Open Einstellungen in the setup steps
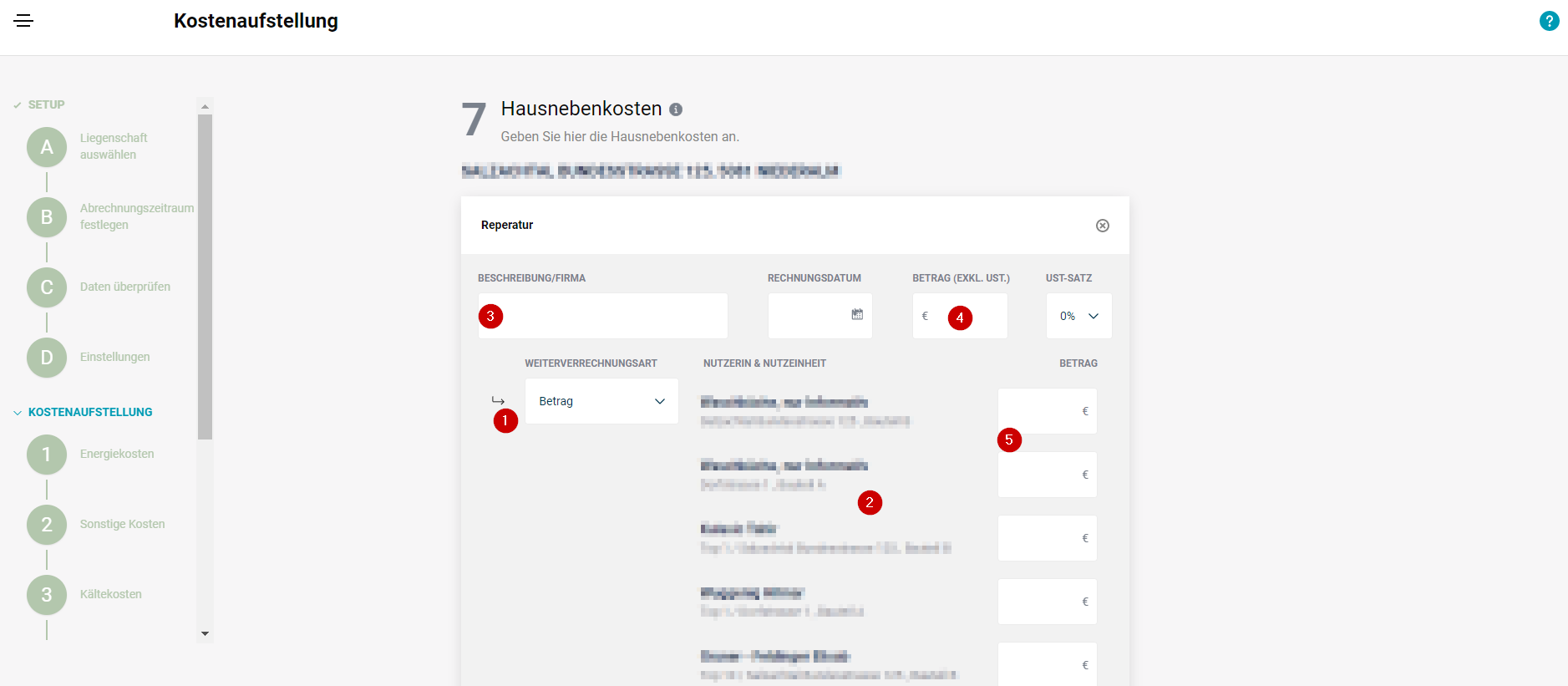This screenshot has height=686, width=1568. point(114,357)
